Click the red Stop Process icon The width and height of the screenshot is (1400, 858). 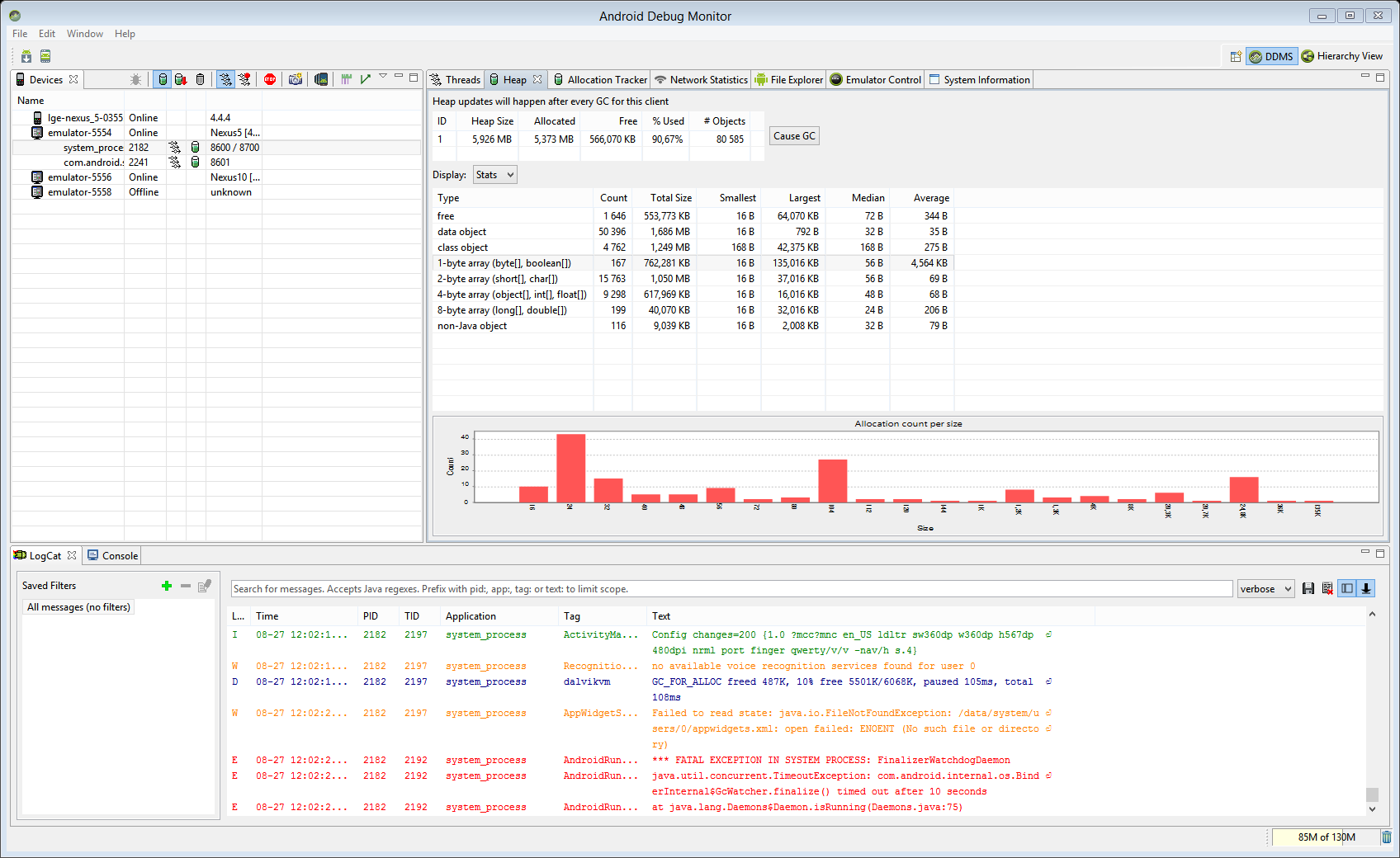tap(270, 79)
